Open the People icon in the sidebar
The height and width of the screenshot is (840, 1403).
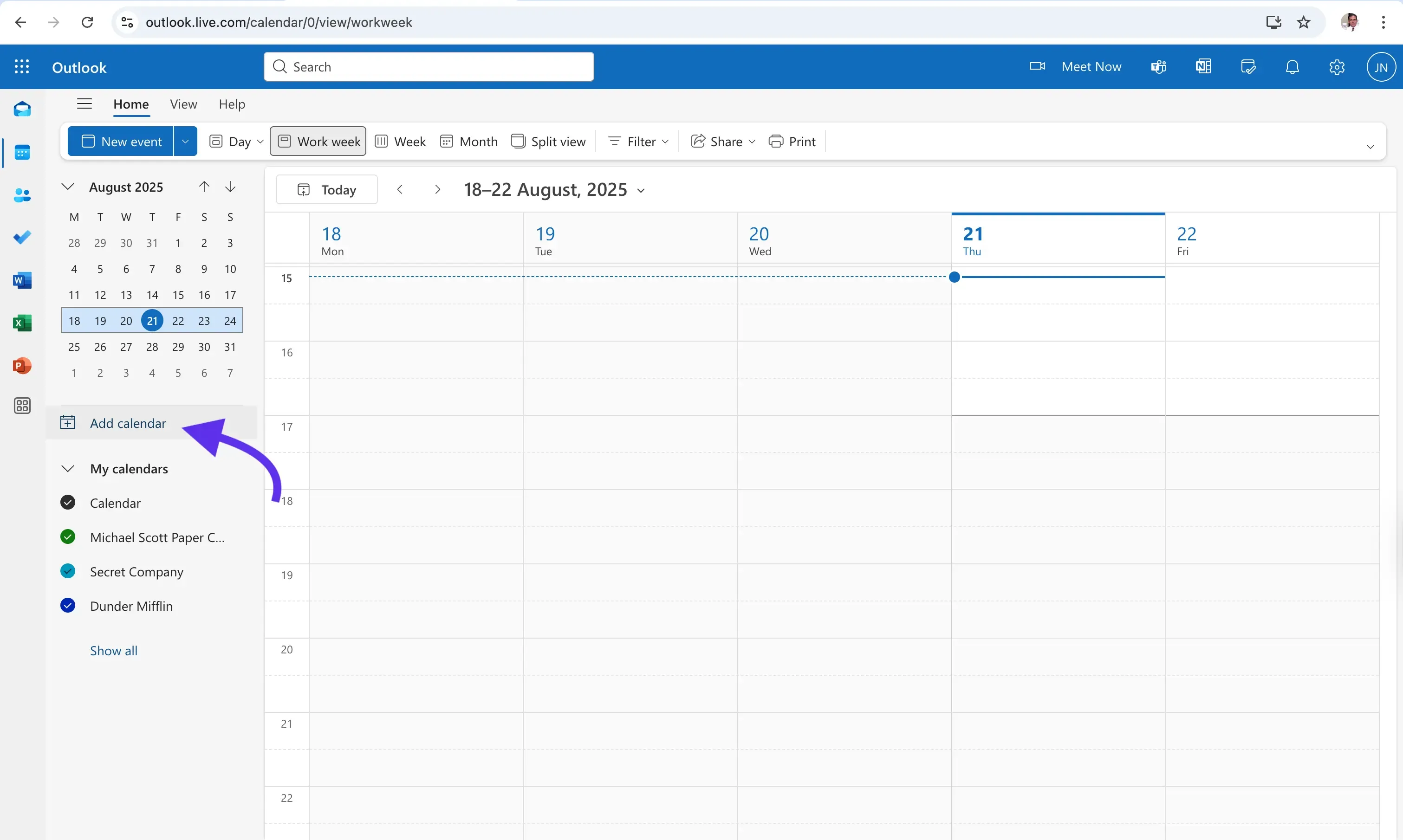pyautogui.click(x=22, y=195)
